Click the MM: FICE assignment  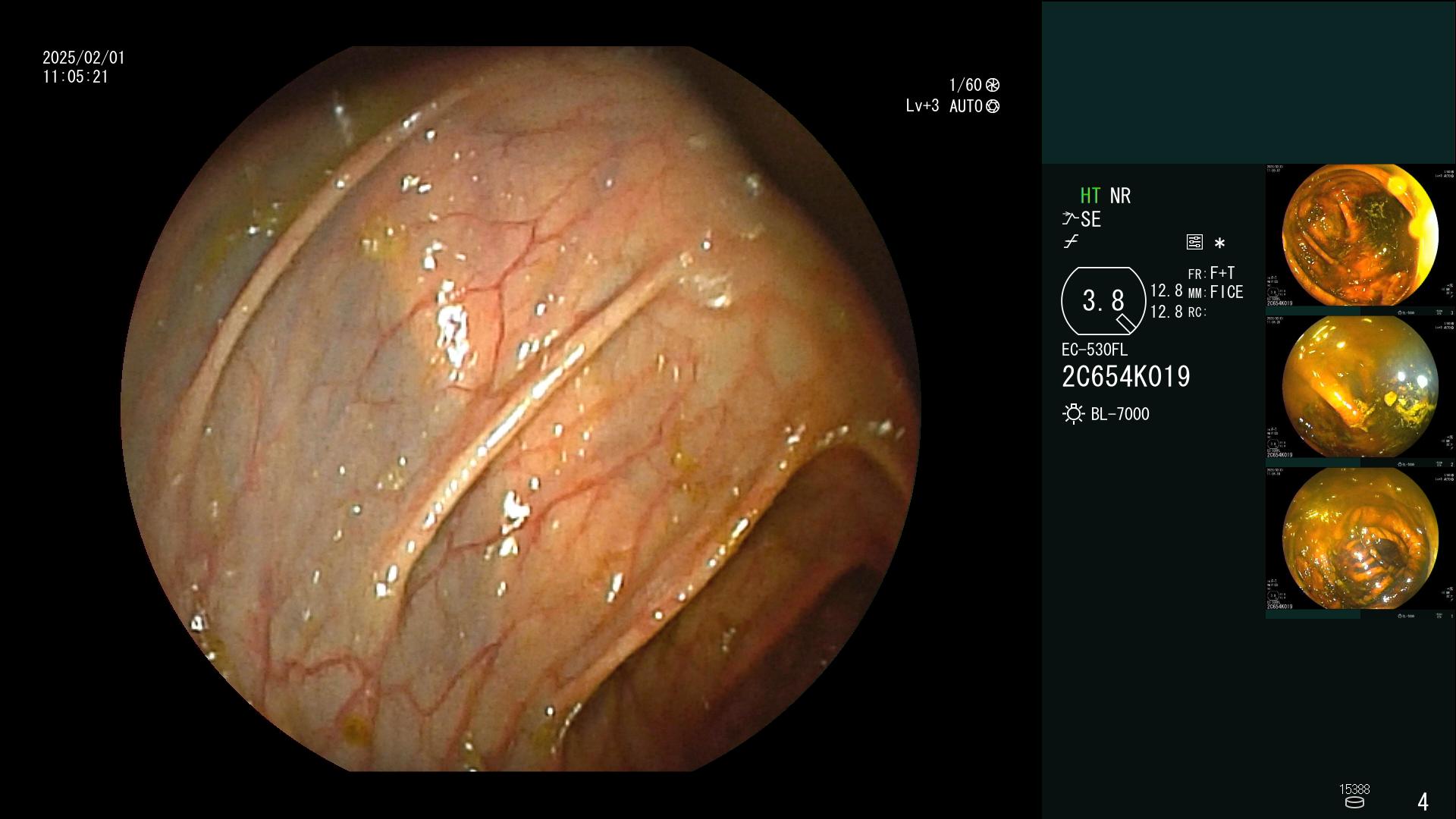(1216, 292)
